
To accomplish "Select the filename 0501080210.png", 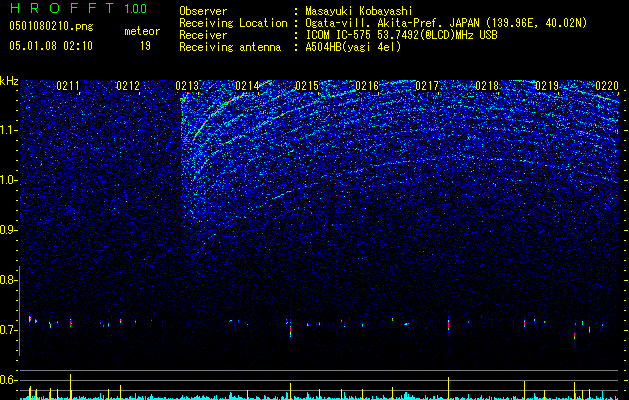I will click(51, 27).
